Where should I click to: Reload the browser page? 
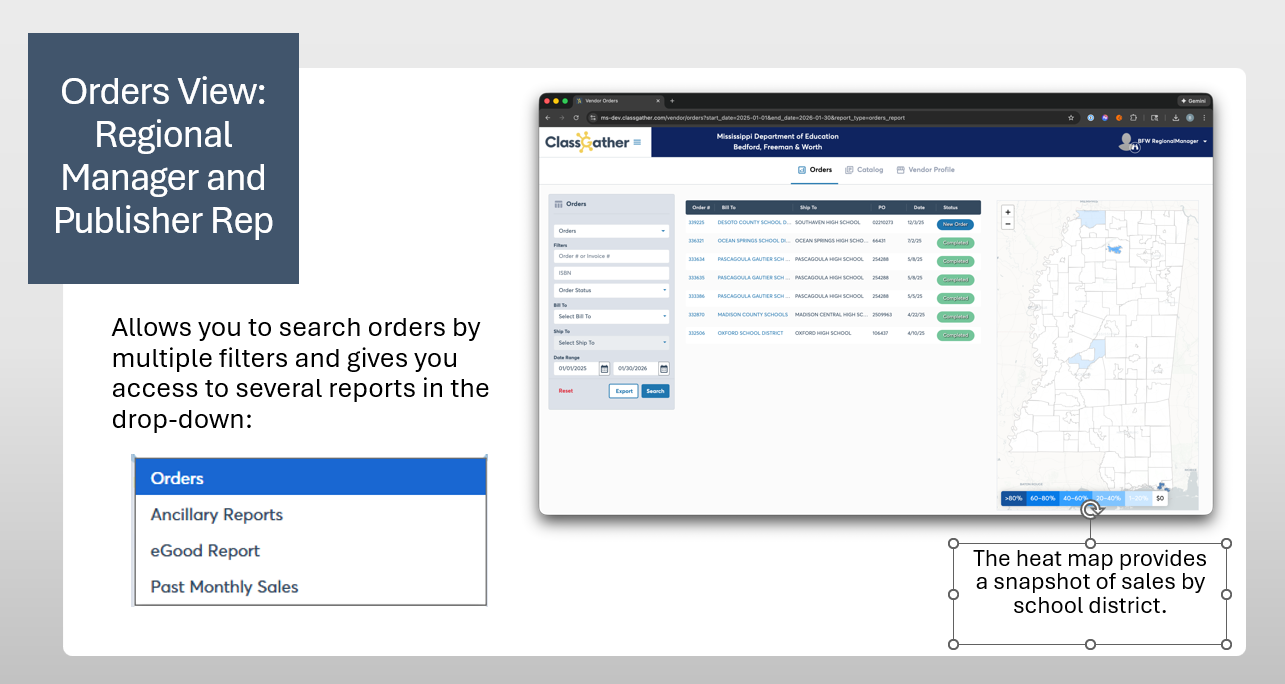[x=576, y=117]
